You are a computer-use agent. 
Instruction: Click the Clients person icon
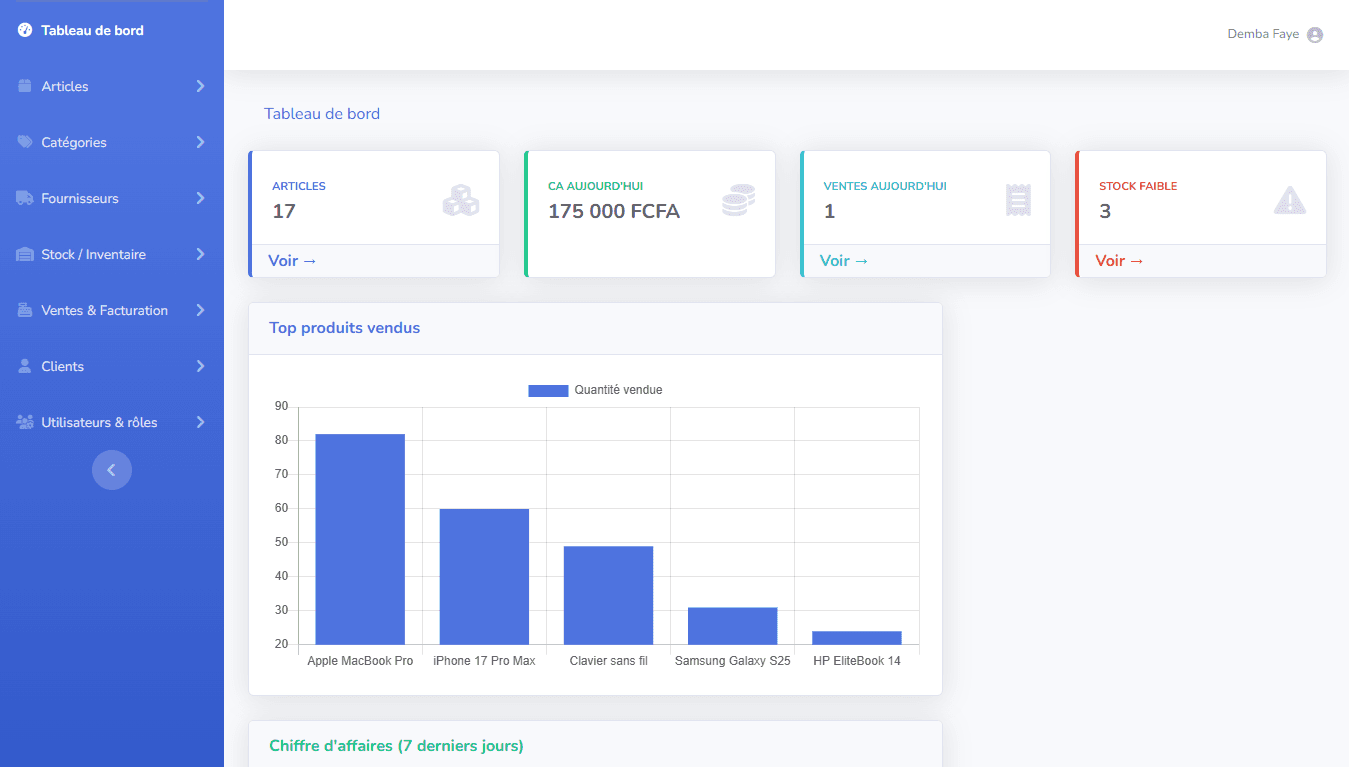tap(25, 366)
